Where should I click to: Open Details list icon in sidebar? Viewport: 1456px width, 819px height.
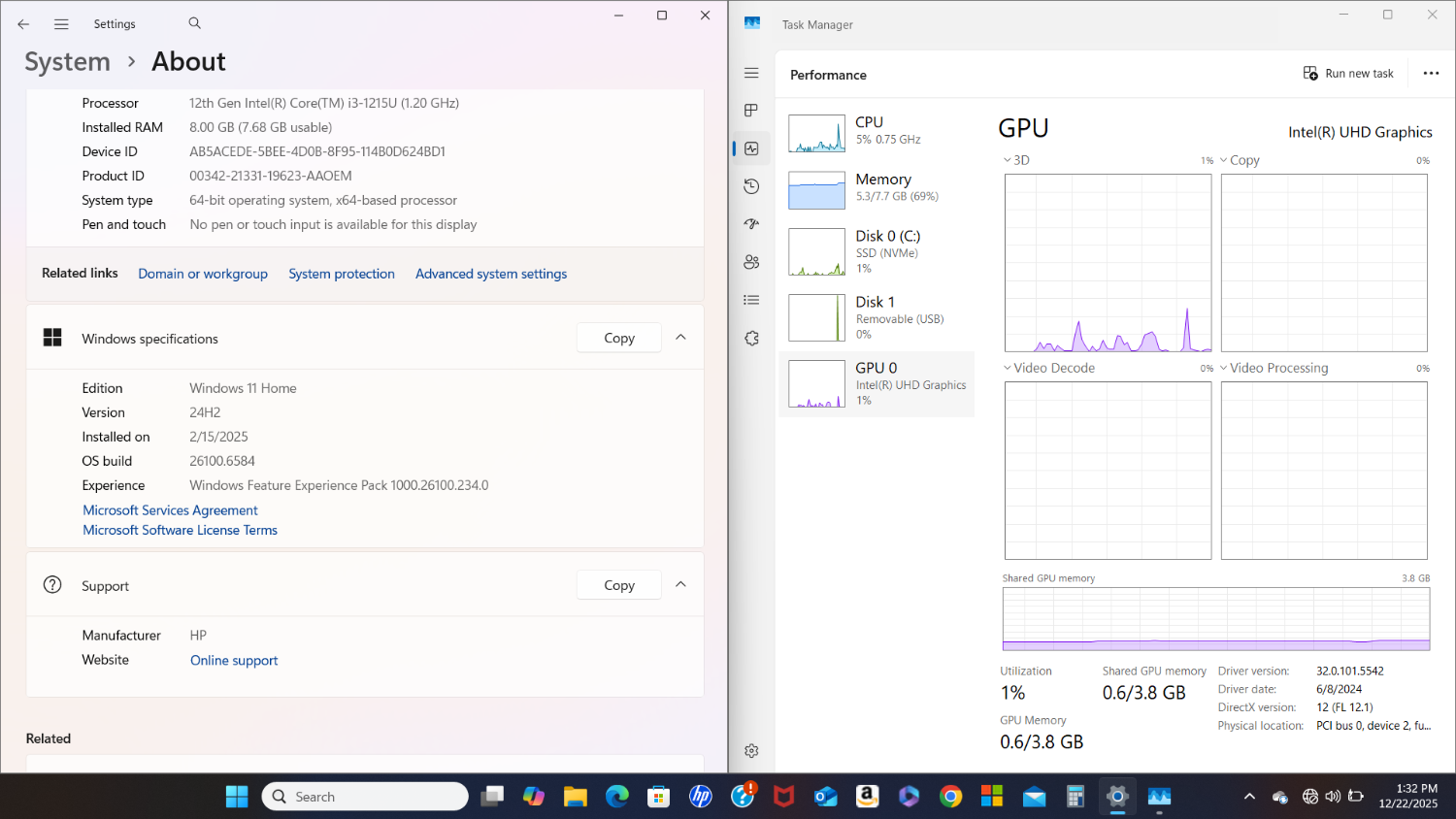[751, 300]
